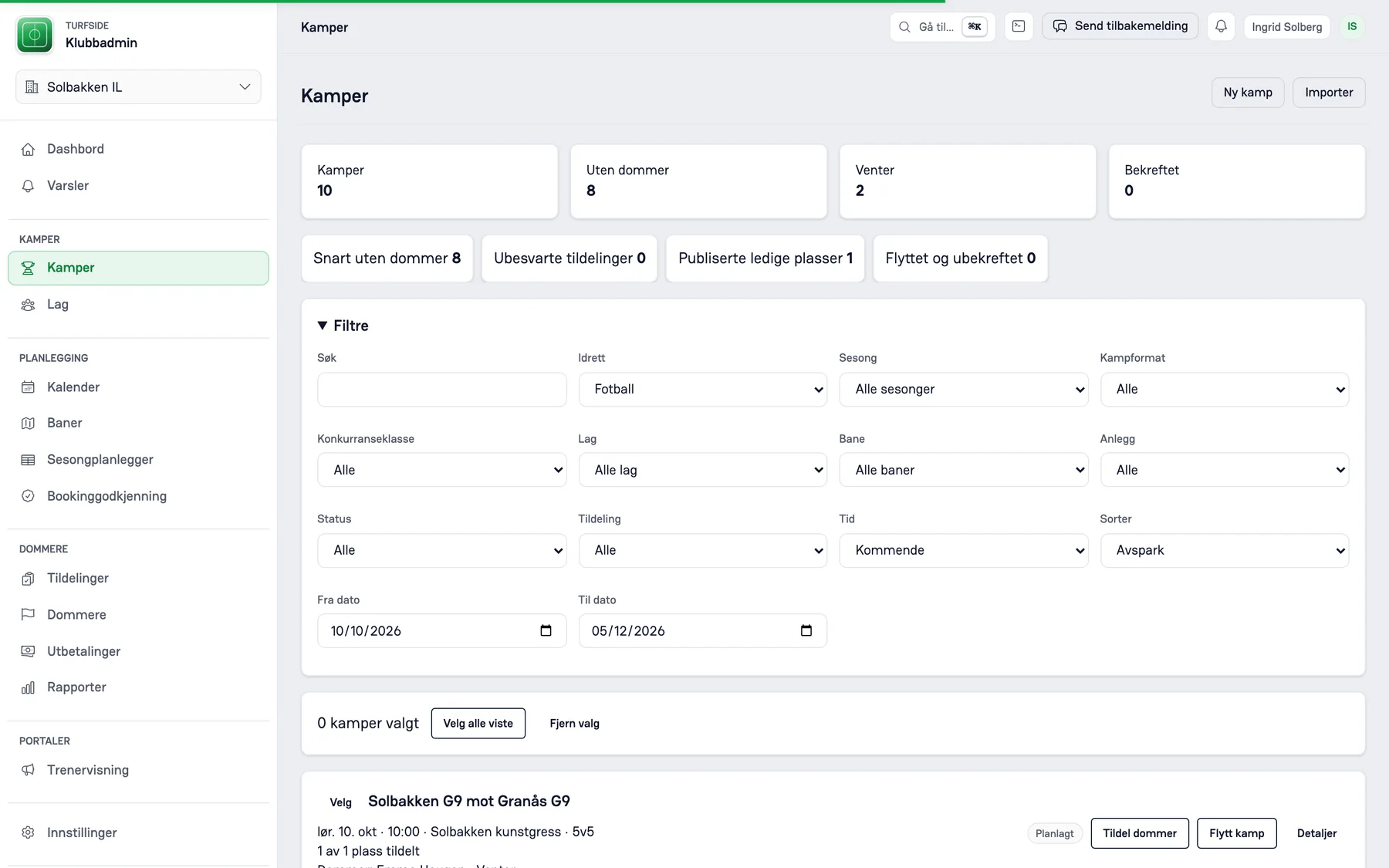Open Kalender in the sidebar
This screenshot has width=1389, height=868.
139,387
